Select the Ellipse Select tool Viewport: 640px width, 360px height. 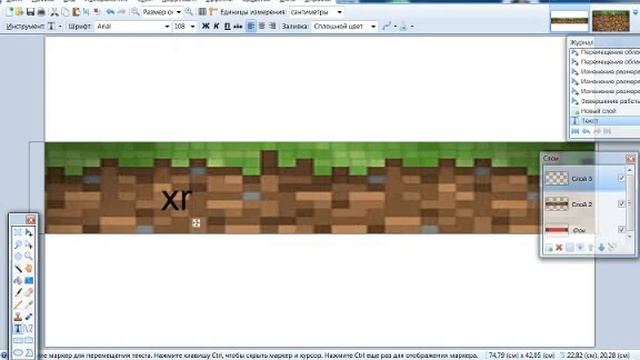[18, 256]
